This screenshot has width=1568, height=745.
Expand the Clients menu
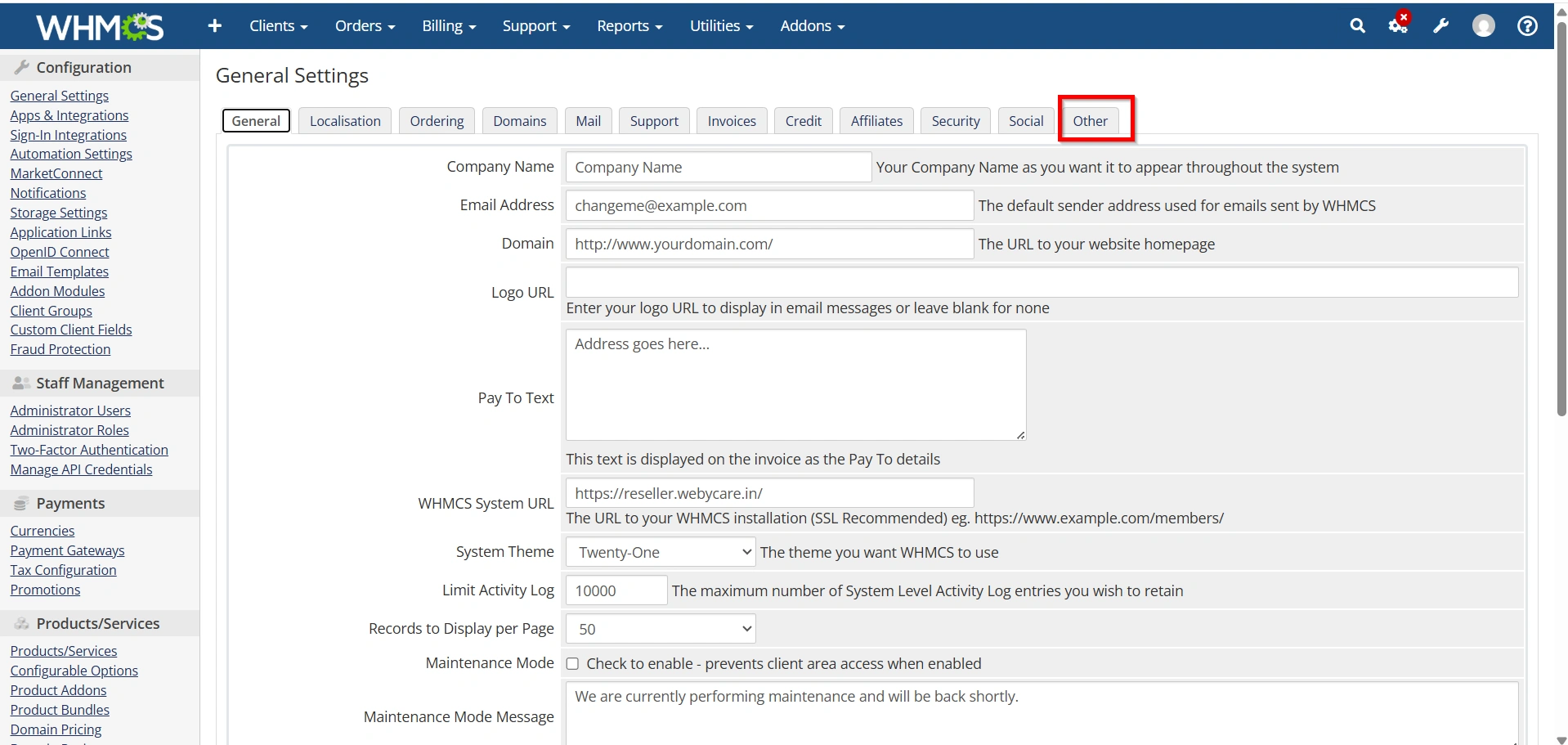click(279, 26)
